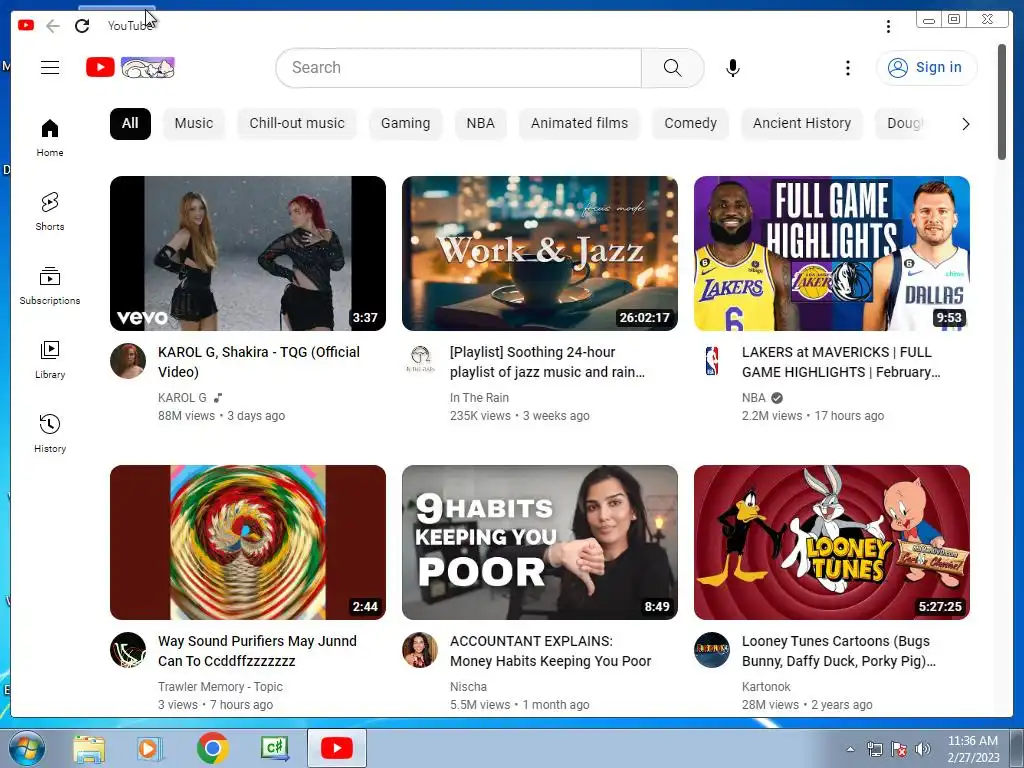This screenshot has height=768, width=1024.
Task: Select the Chill-out music chip
Action: [297, 123]
